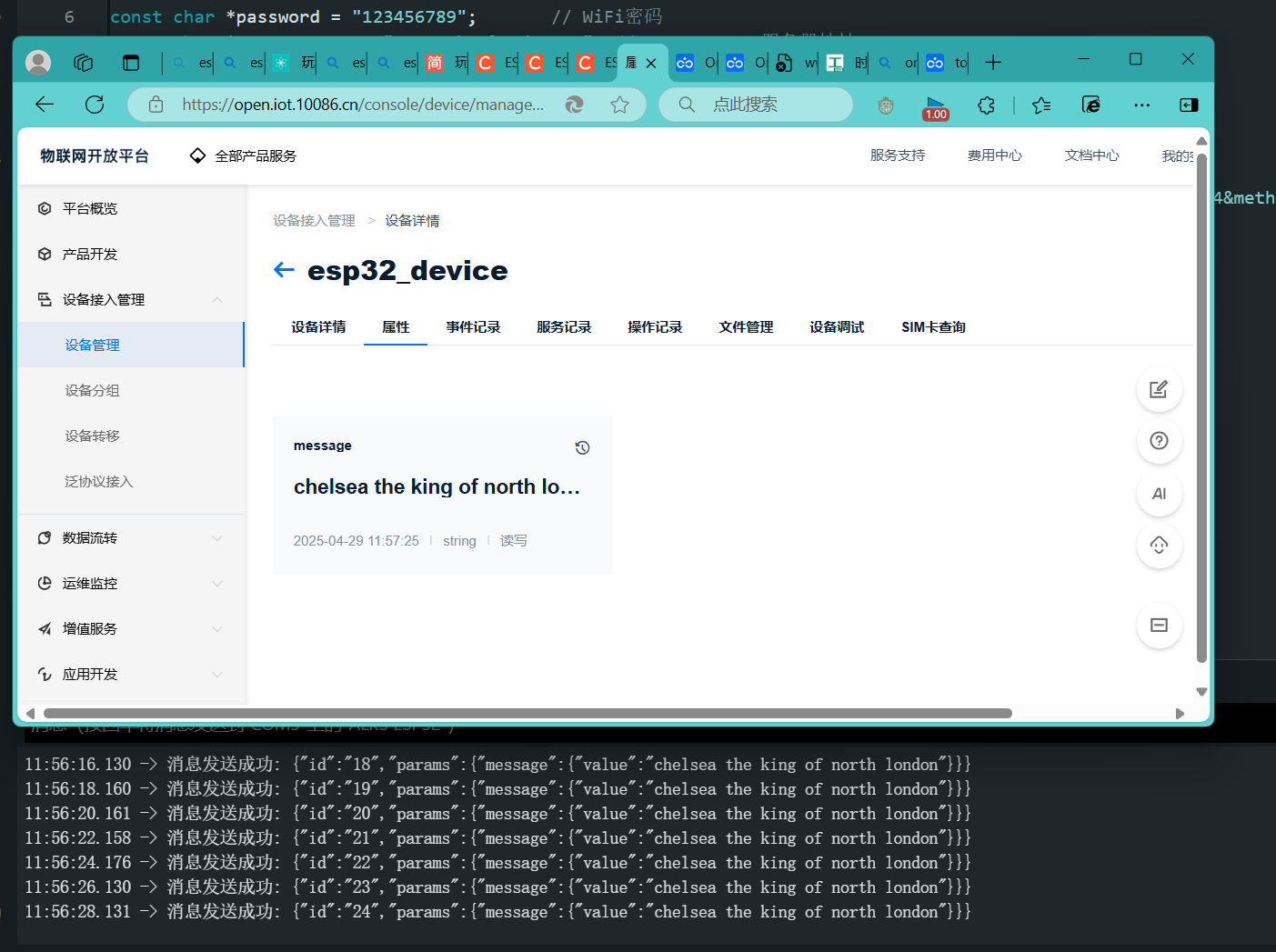The width and height of the screenshot is (1276, 952).
Task: Reload the page with the refresh icon
Action: pyautogui.click(x=95, y=105)
